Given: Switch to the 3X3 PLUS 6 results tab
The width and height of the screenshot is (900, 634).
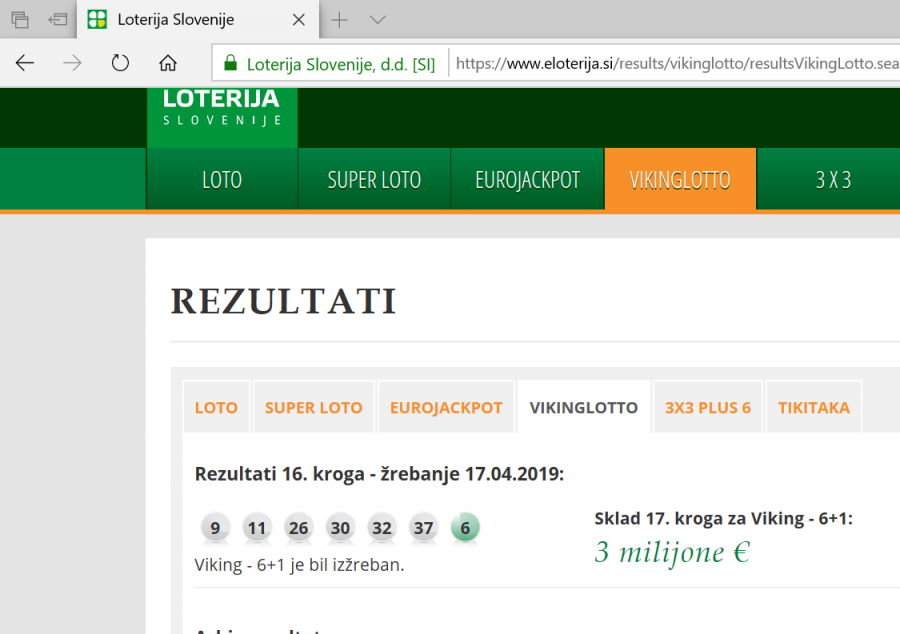Looking at the screenshot, I should point(708,408).
